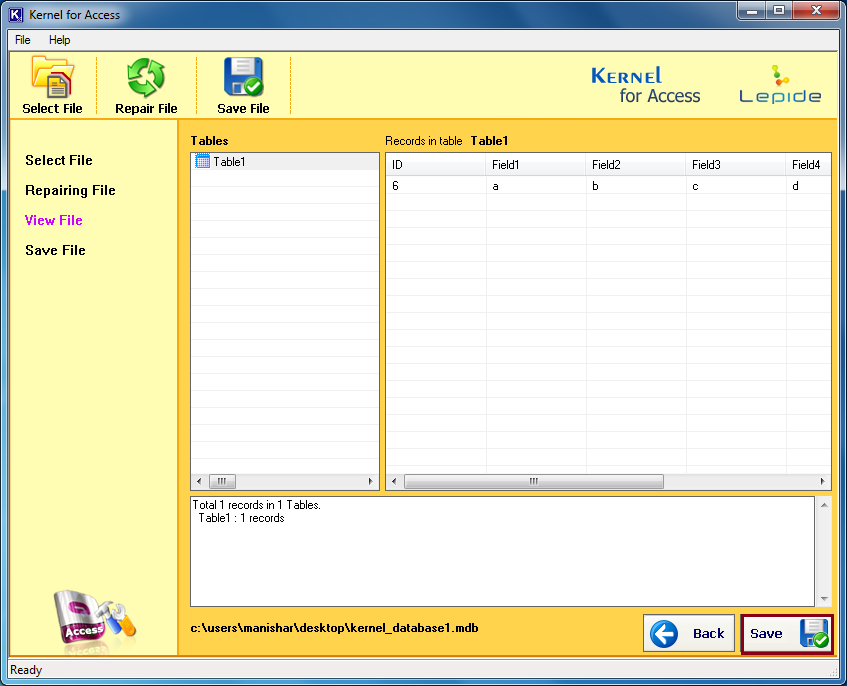The image size is (847, 686).
Task: Select Table1 in the Tables list
Action: coord(285,162)
